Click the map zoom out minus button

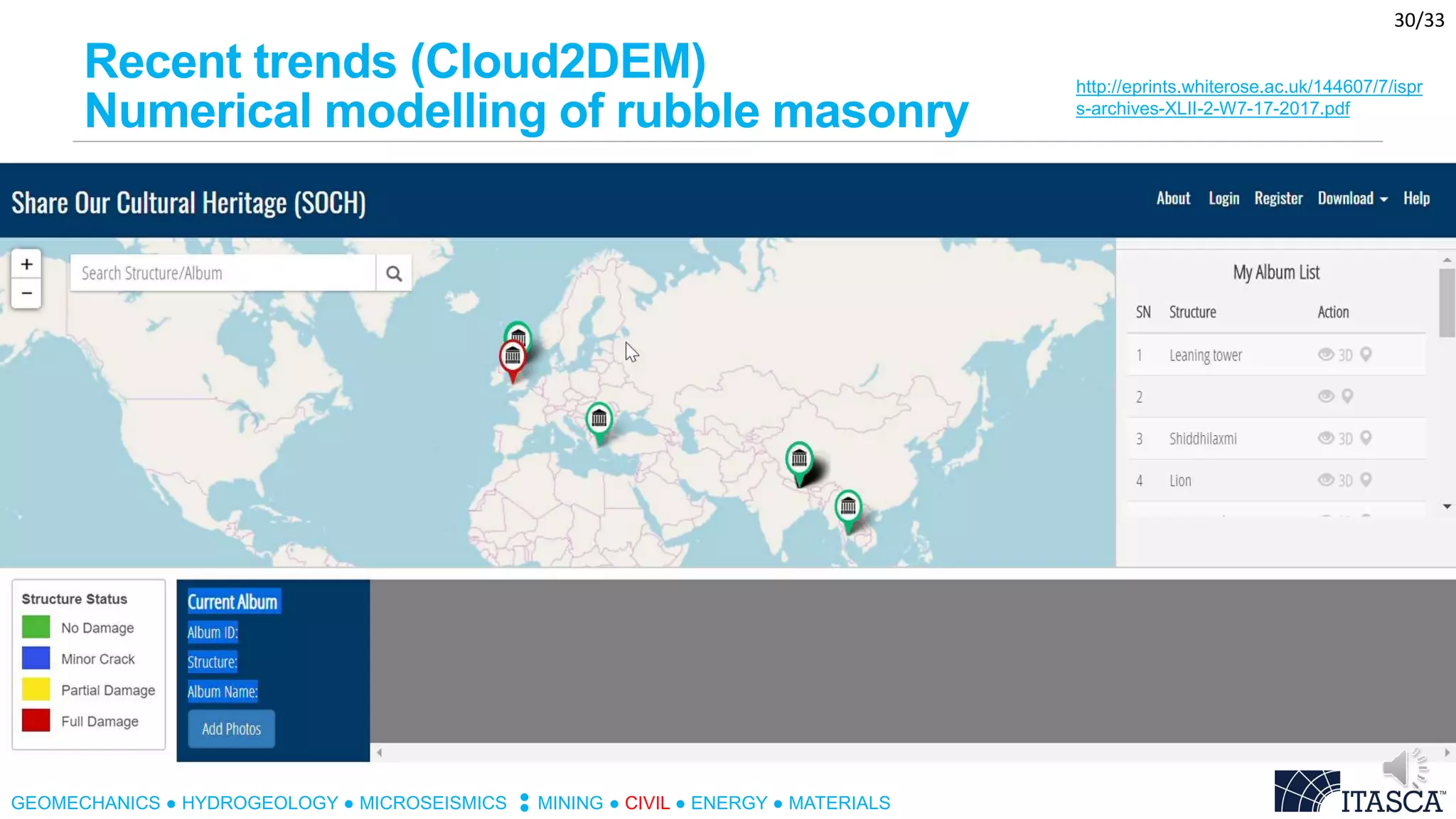point(26,293)
